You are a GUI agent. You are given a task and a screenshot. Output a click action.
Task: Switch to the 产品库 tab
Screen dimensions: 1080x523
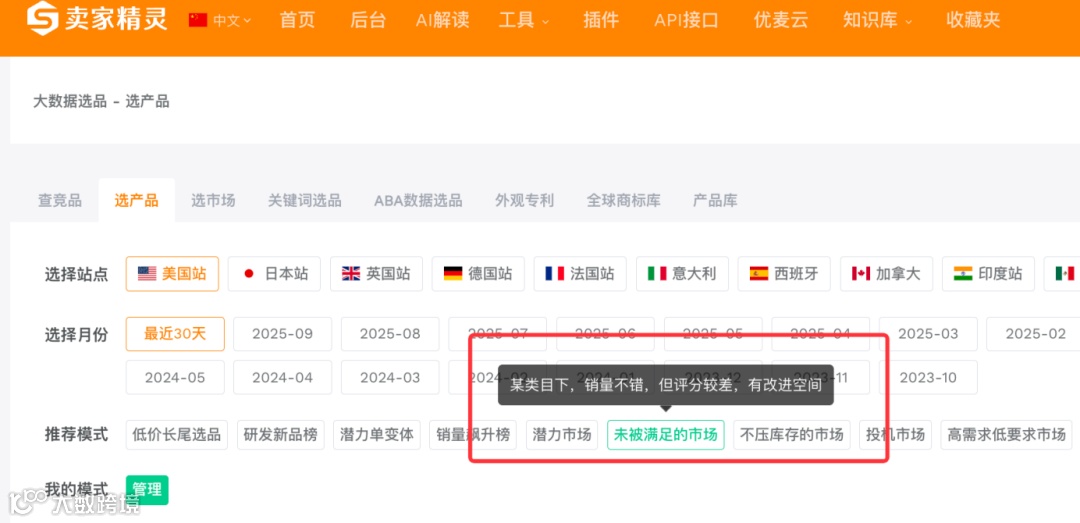(715, 201)
